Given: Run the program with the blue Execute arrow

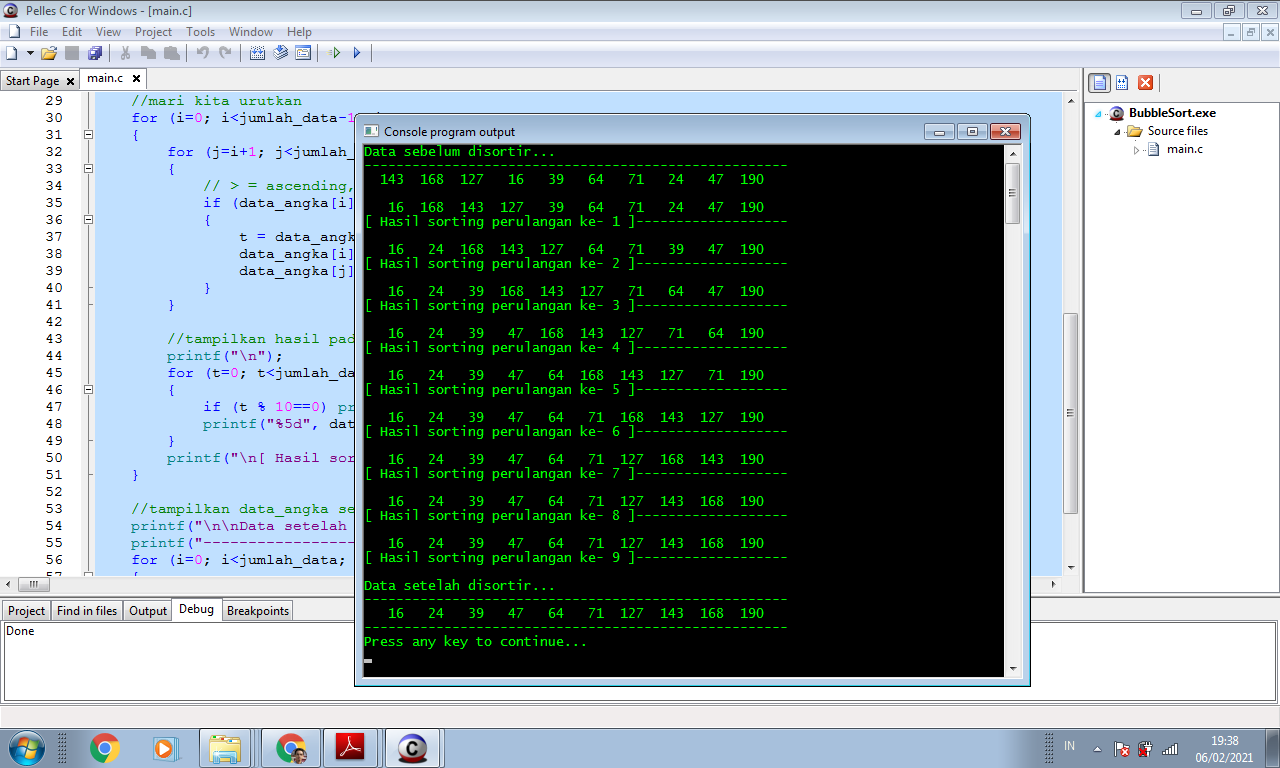Looking at the screenshot, I should point(357,53).
